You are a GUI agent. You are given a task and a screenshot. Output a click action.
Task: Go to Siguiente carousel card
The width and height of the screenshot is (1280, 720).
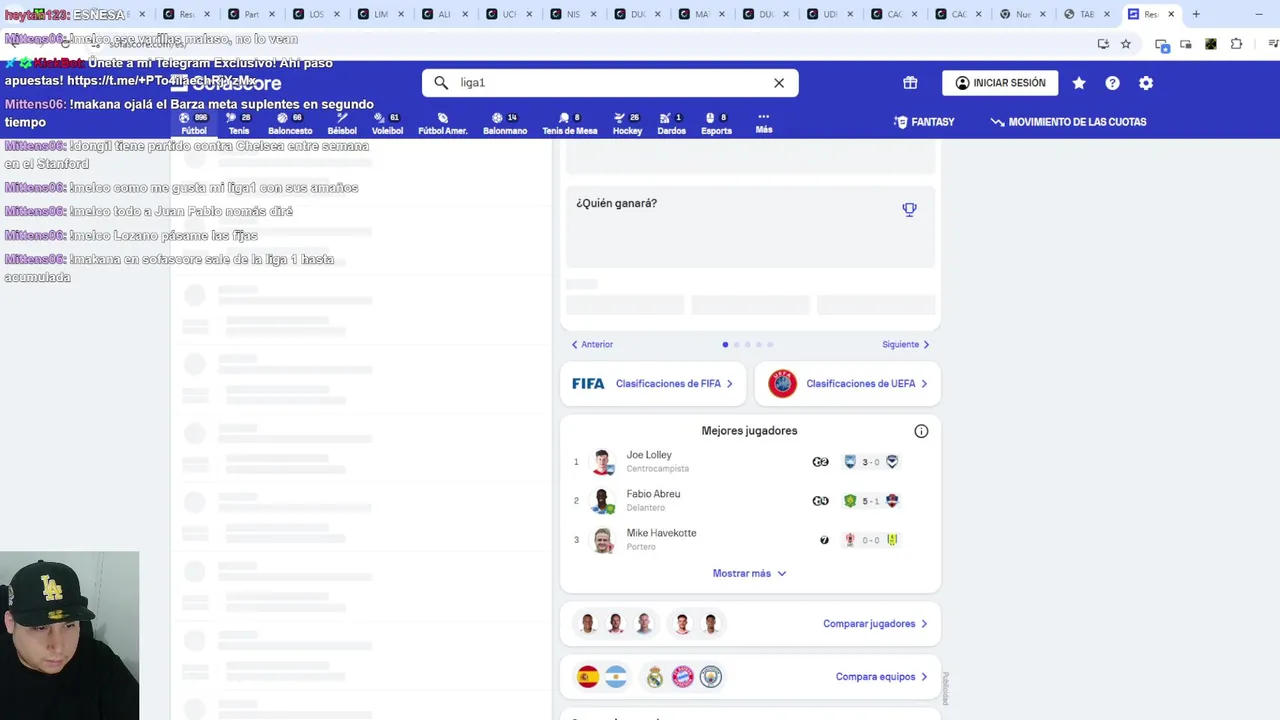pyautogui.click(x=906, y=344)
